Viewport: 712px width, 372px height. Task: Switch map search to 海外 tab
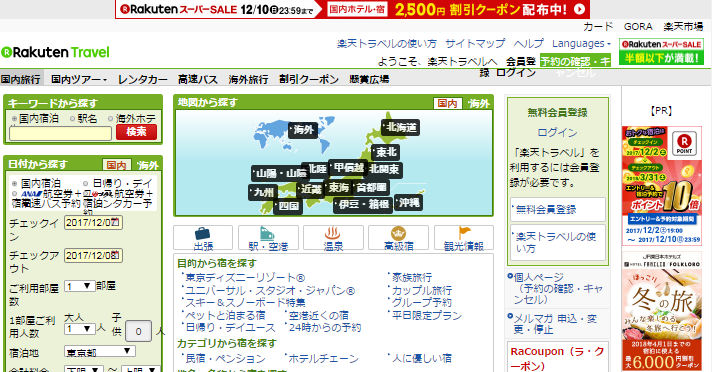coord(479,104)
